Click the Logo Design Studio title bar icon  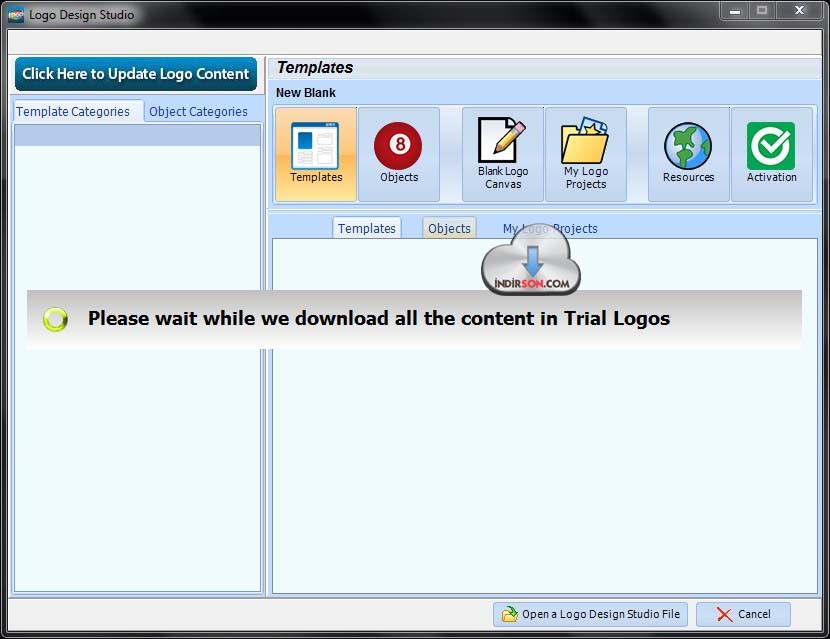pos(16,14)
